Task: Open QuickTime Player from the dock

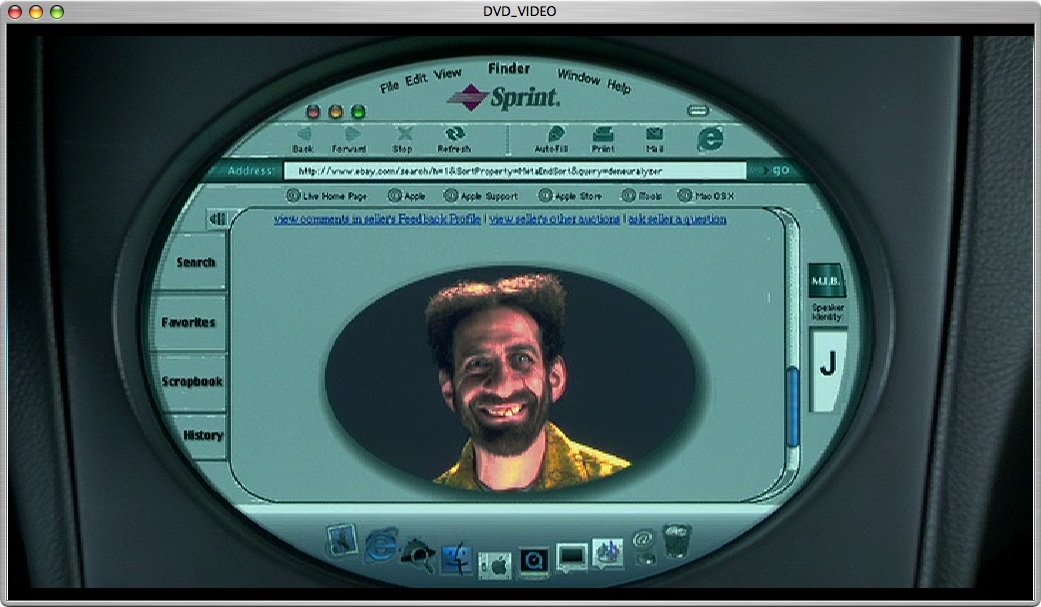Action: click(x=533, y=560)
